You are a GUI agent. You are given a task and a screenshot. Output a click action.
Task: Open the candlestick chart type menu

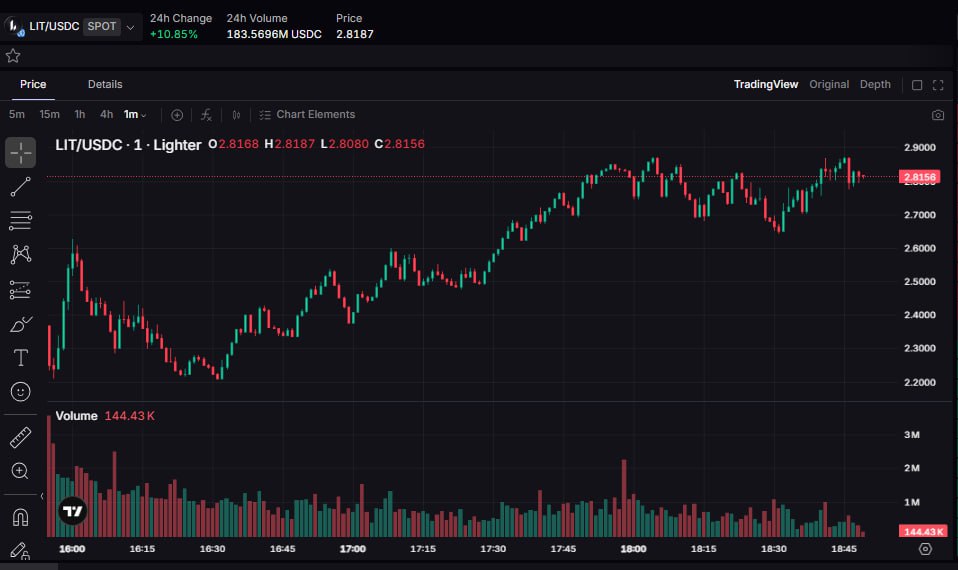click(x=237, y=115)
